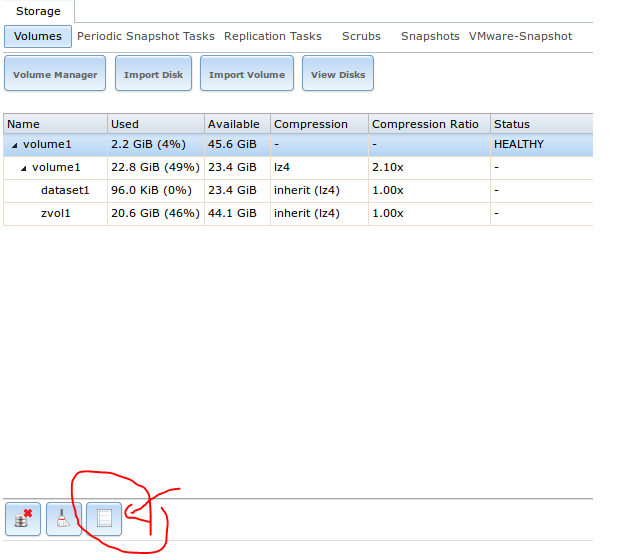Open the View Disks dialog

click(338, 75)
